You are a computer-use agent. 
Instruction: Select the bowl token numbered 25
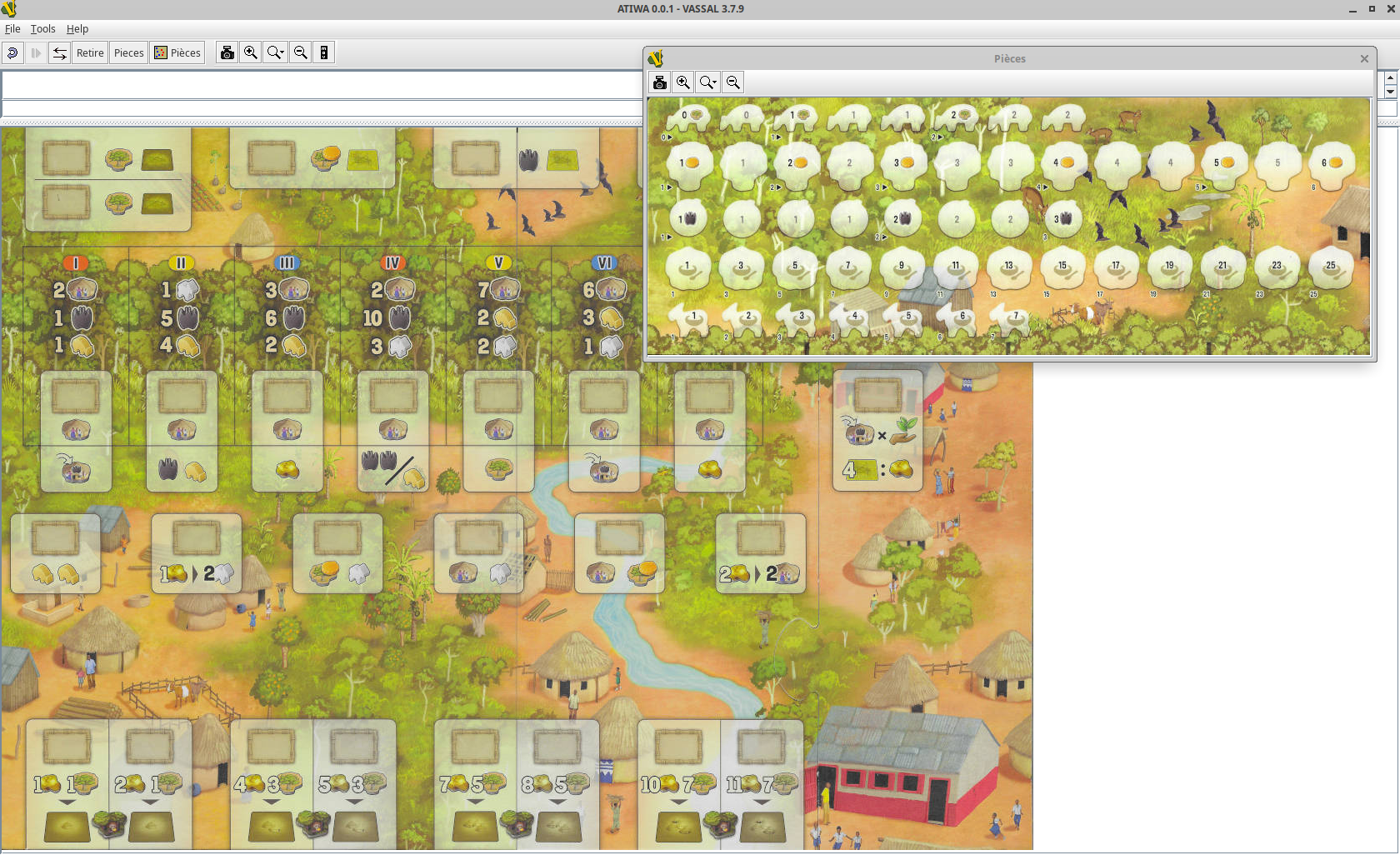1331,268
